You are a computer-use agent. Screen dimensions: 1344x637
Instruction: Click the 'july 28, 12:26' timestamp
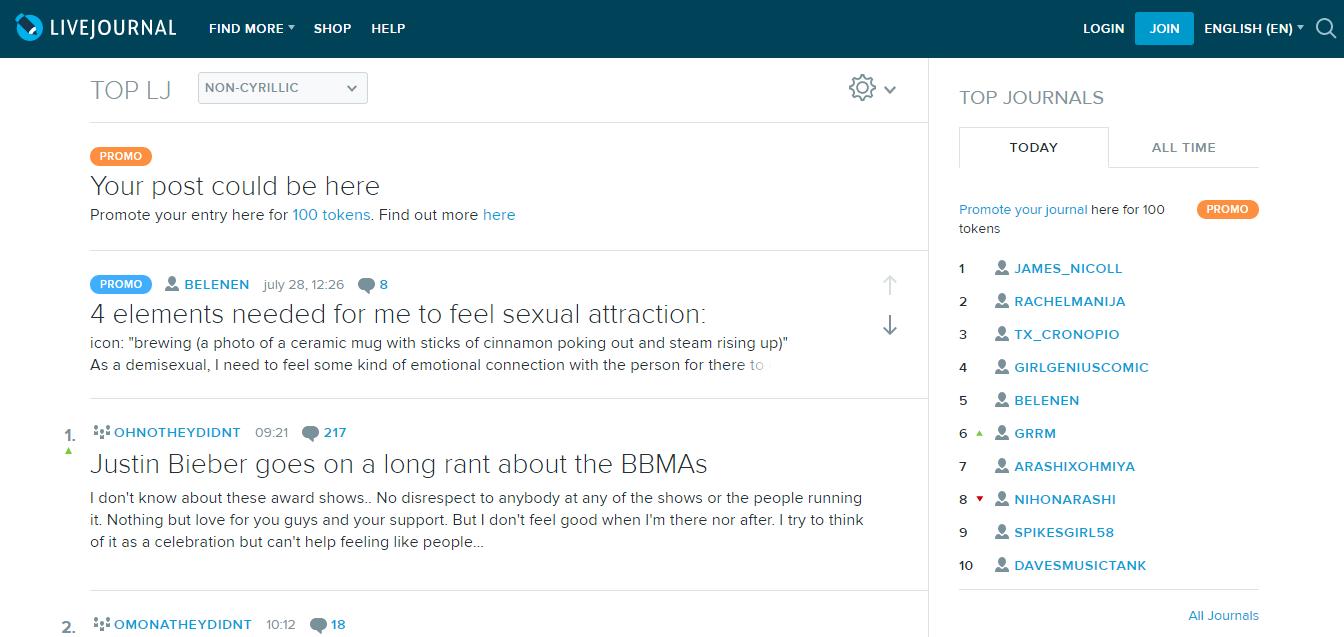point(303,285)
